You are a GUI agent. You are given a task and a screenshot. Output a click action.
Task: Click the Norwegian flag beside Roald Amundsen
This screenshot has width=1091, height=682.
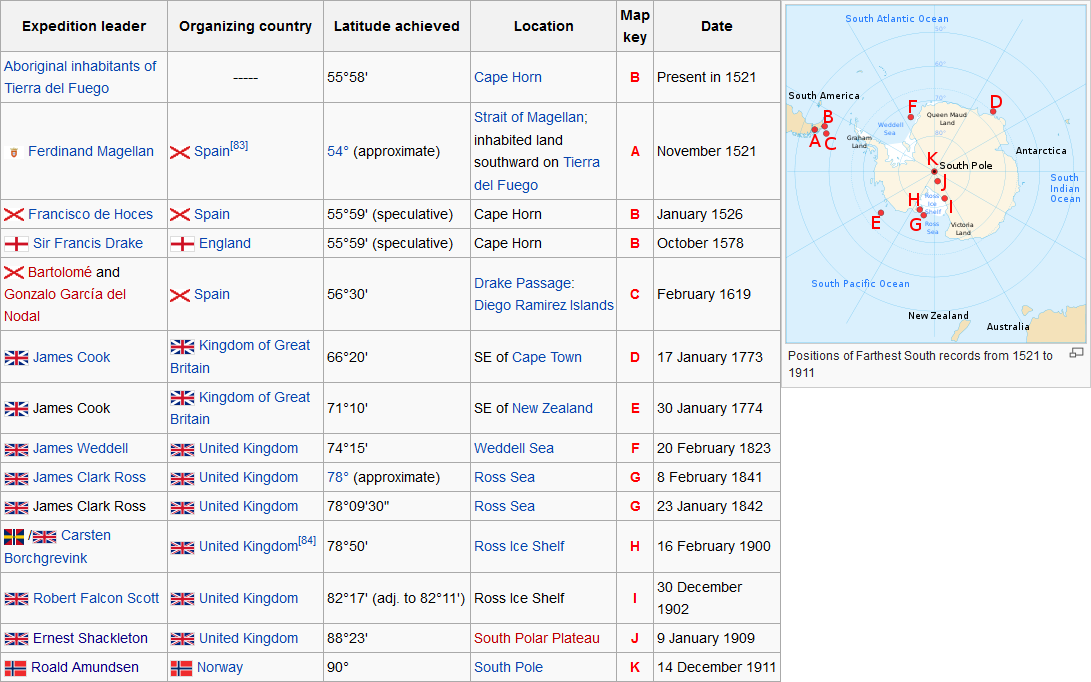pos(15,668)
